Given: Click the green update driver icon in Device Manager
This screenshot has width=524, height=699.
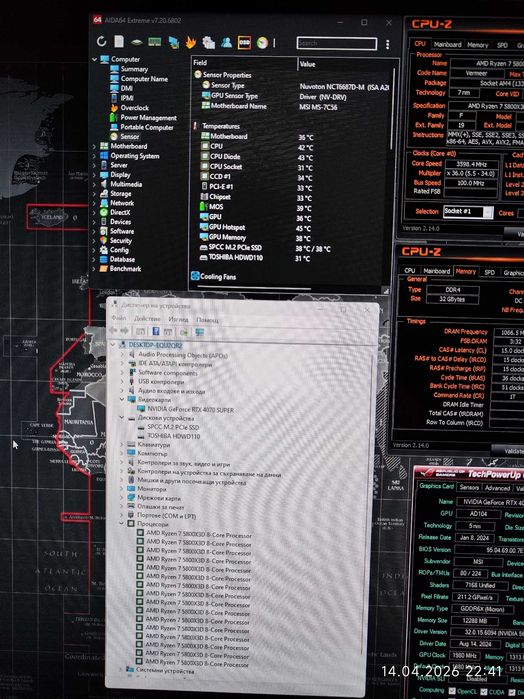Looking at the screenshot, I should point(184,332).
